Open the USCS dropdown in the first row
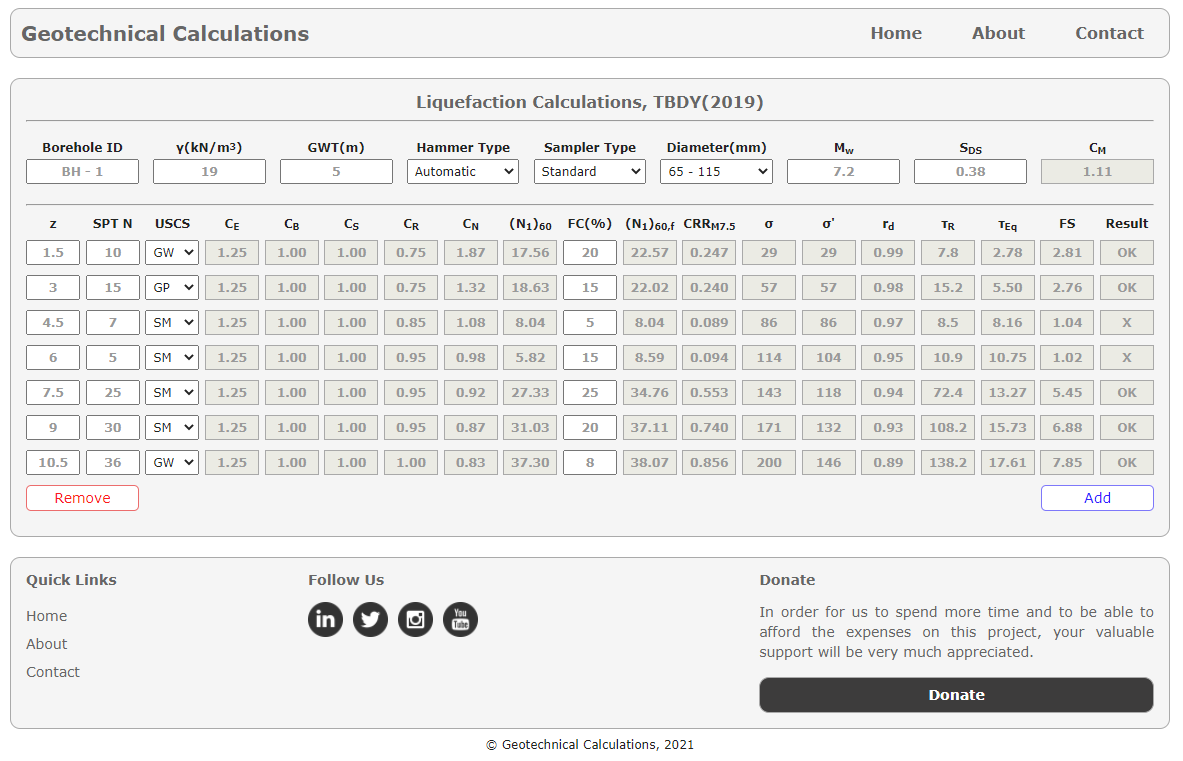The image size is (1183, 761). point(172,252)
